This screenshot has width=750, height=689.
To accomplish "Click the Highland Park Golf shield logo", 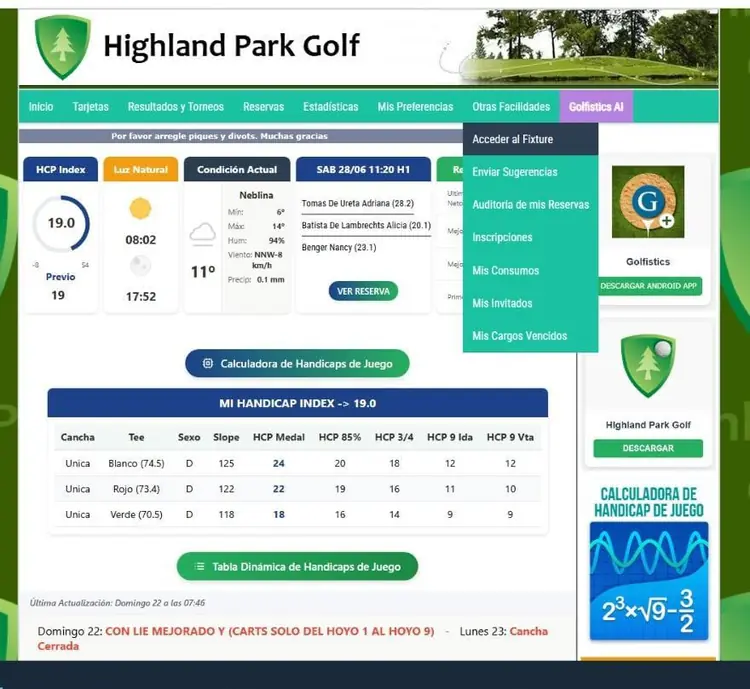I will coord(62,47).
